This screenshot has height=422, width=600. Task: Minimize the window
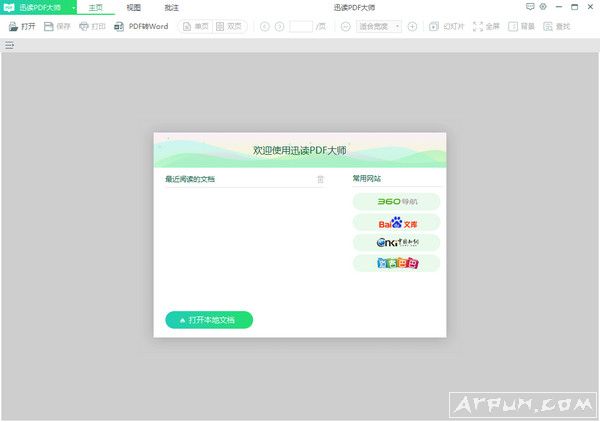click(559, 7)
